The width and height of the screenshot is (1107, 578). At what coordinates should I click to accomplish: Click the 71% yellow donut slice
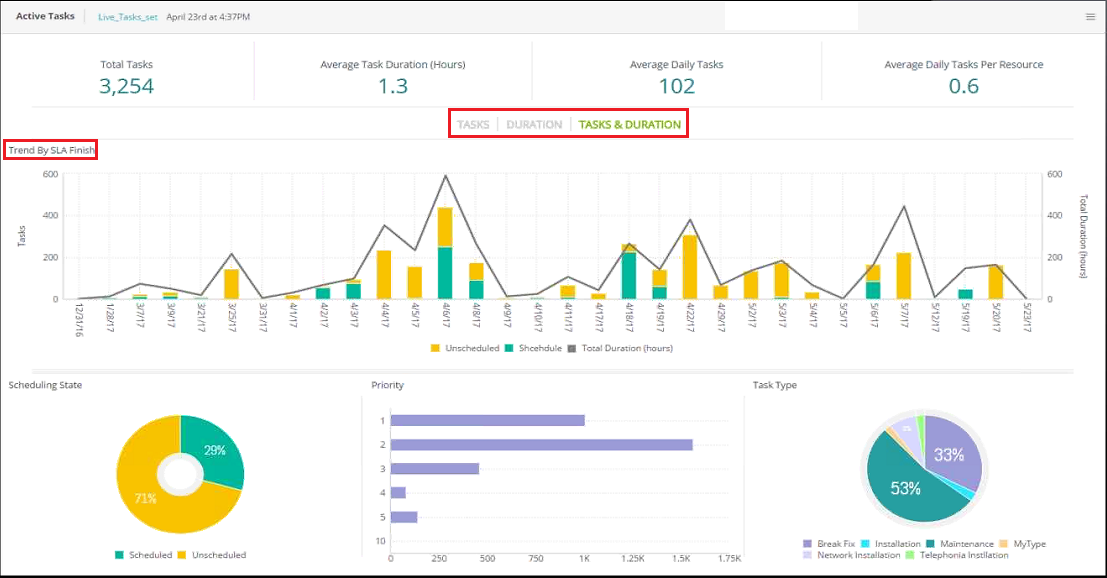[145, 498]
